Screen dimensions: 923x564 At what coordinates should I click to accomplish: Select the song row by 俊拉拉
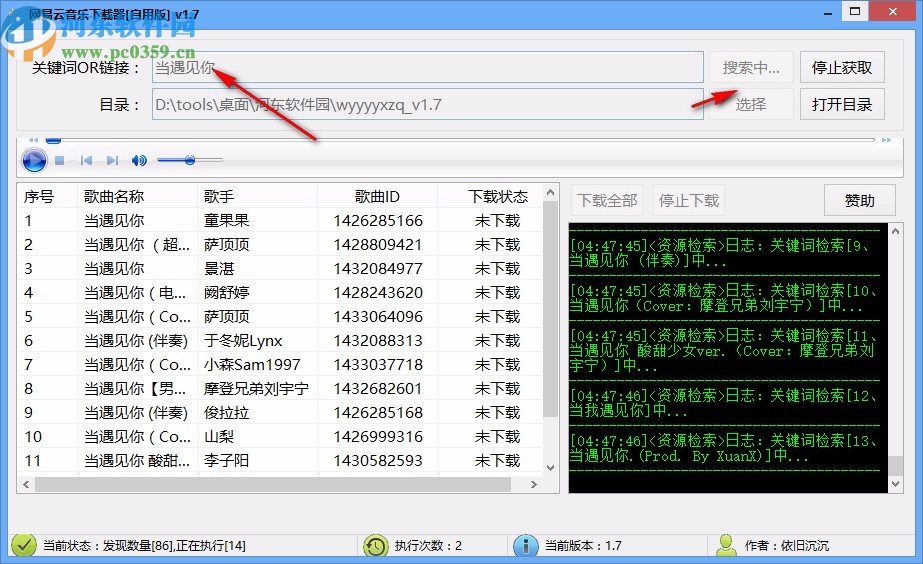click(x=280, y=413)
